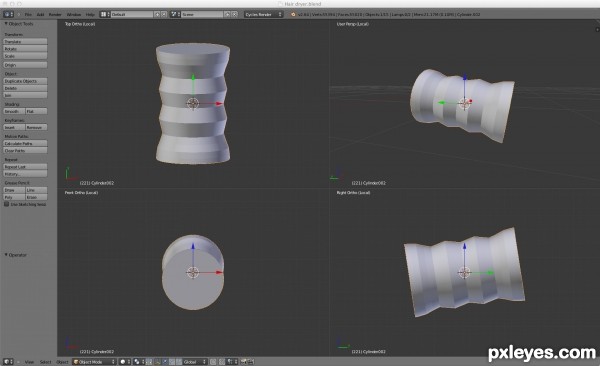Open the Select menu in 3D header
Image resolution: width=600 pixels, height=366 pixels.
[45, 362]
